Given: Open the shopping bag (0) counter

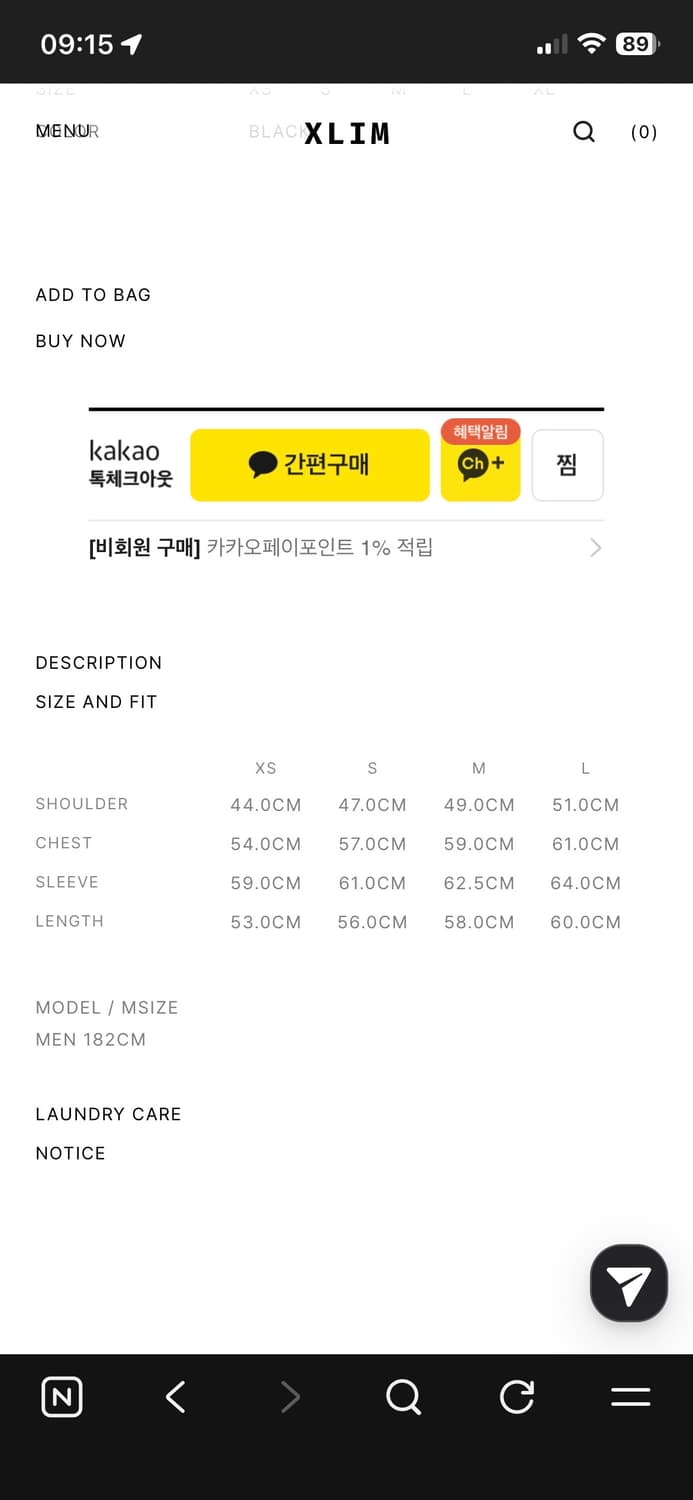Looking at the screenshot, I should 644,132.
